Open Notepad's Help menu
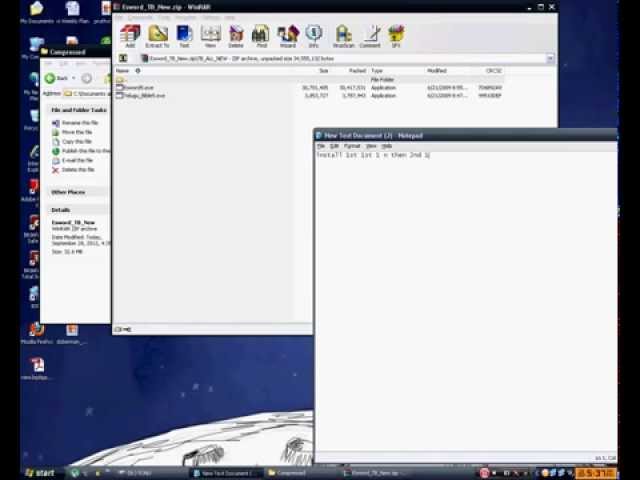The height and width of the screenshot is (480, 640). 387,146
